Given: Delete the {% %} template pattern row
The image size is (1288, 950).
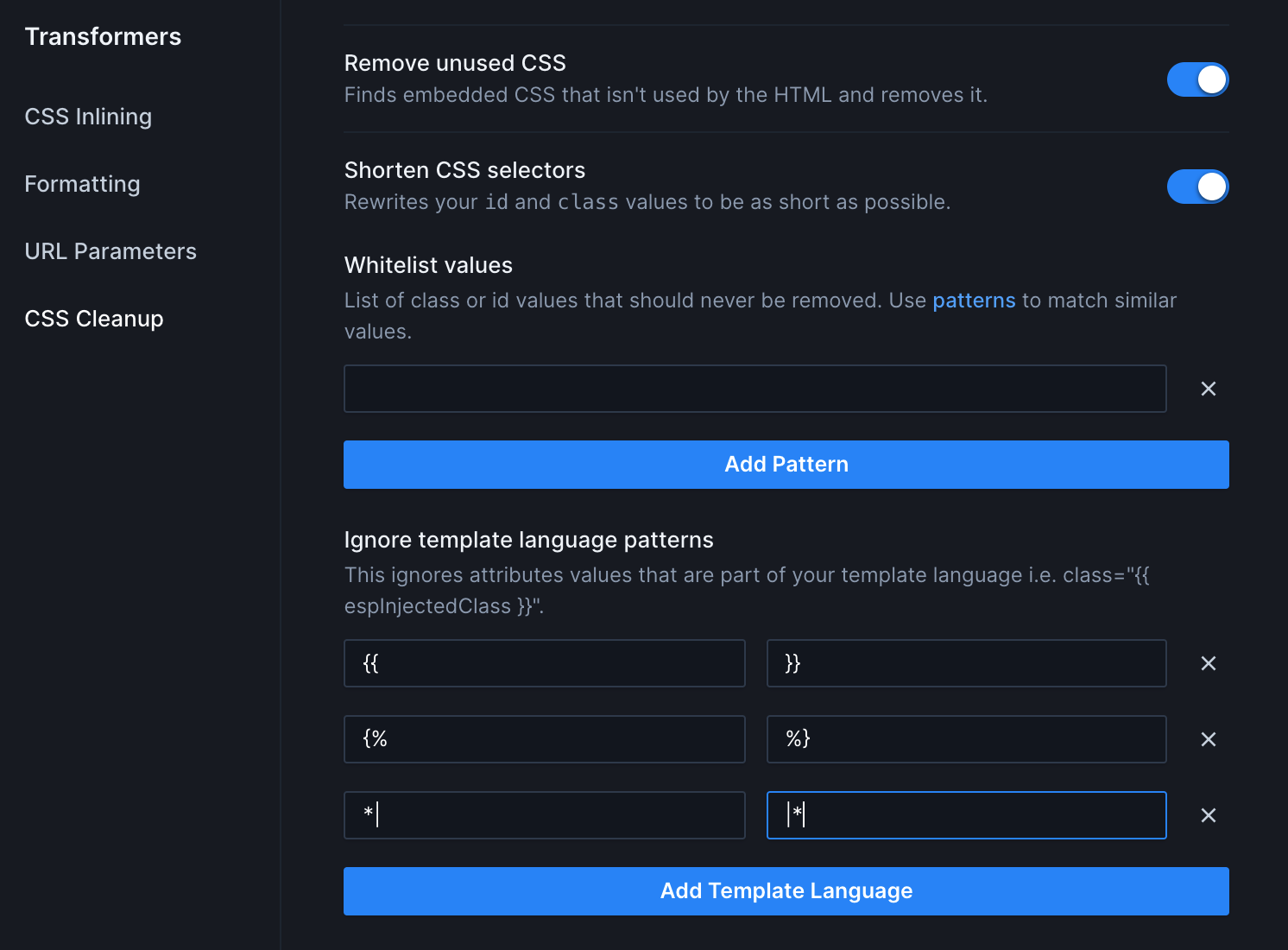Looking at the screenshot, I should (1209, 739).
